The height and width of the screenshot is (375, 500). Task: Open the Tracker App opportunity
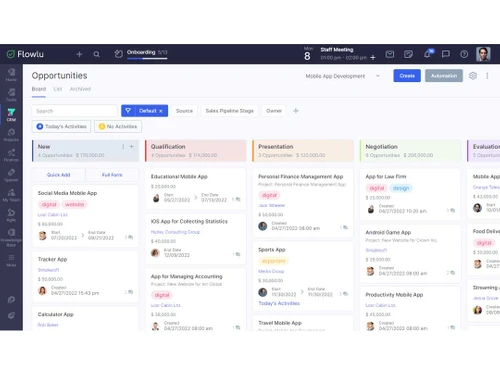(x=85, y=277)
